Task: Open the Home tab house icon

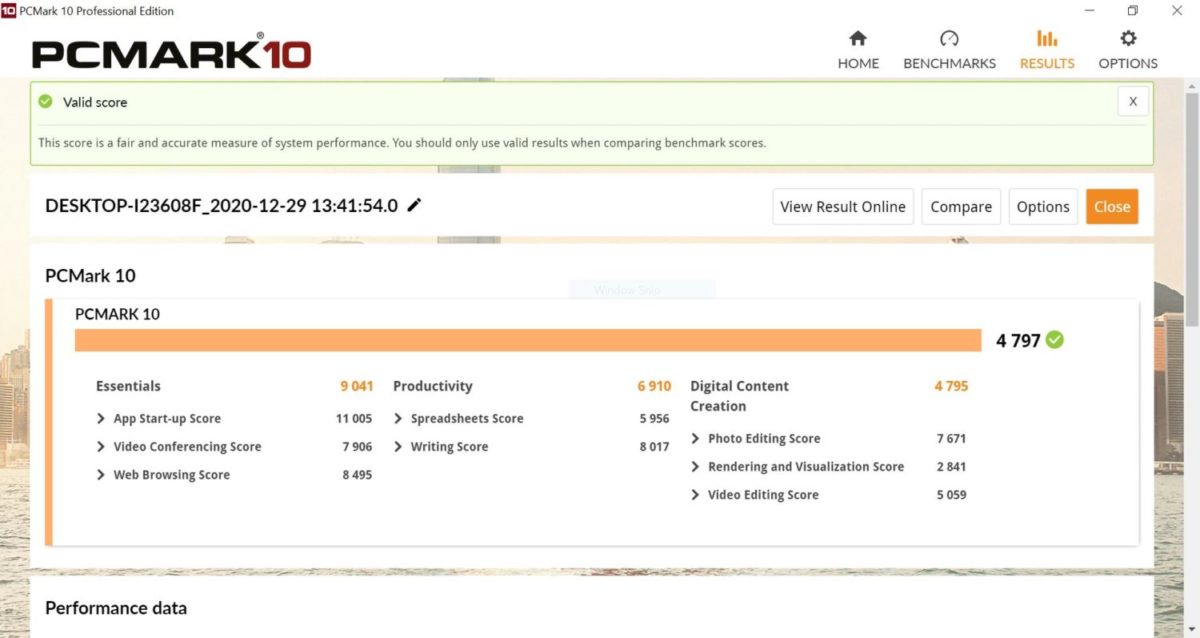Action: point(858,39)
